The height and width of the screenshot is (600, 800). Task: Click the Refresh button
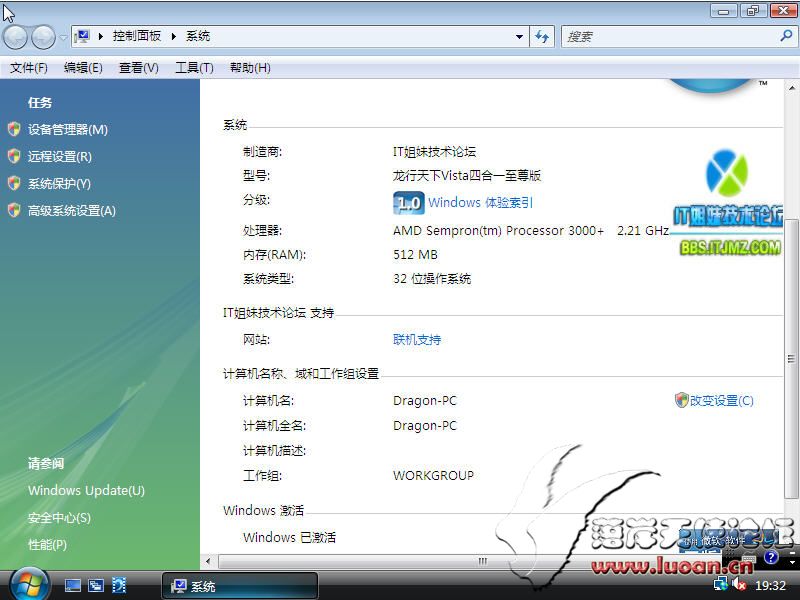542,37
